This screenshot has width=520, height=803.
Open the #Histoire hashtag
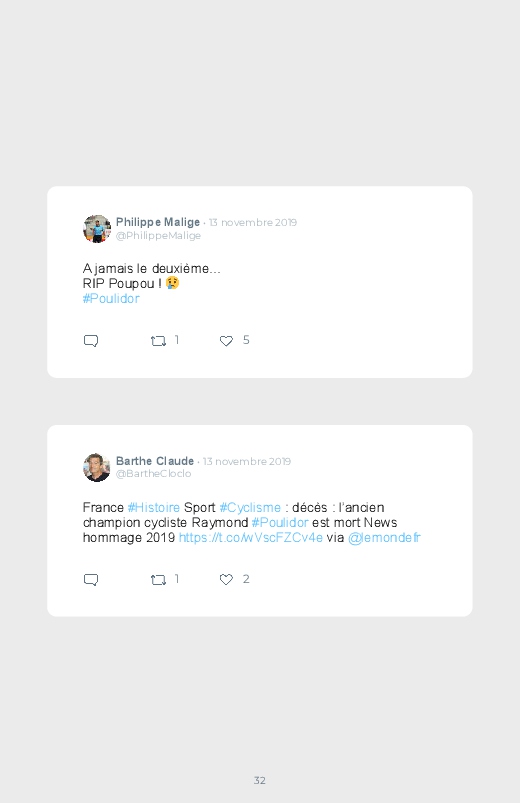point(154,508)
